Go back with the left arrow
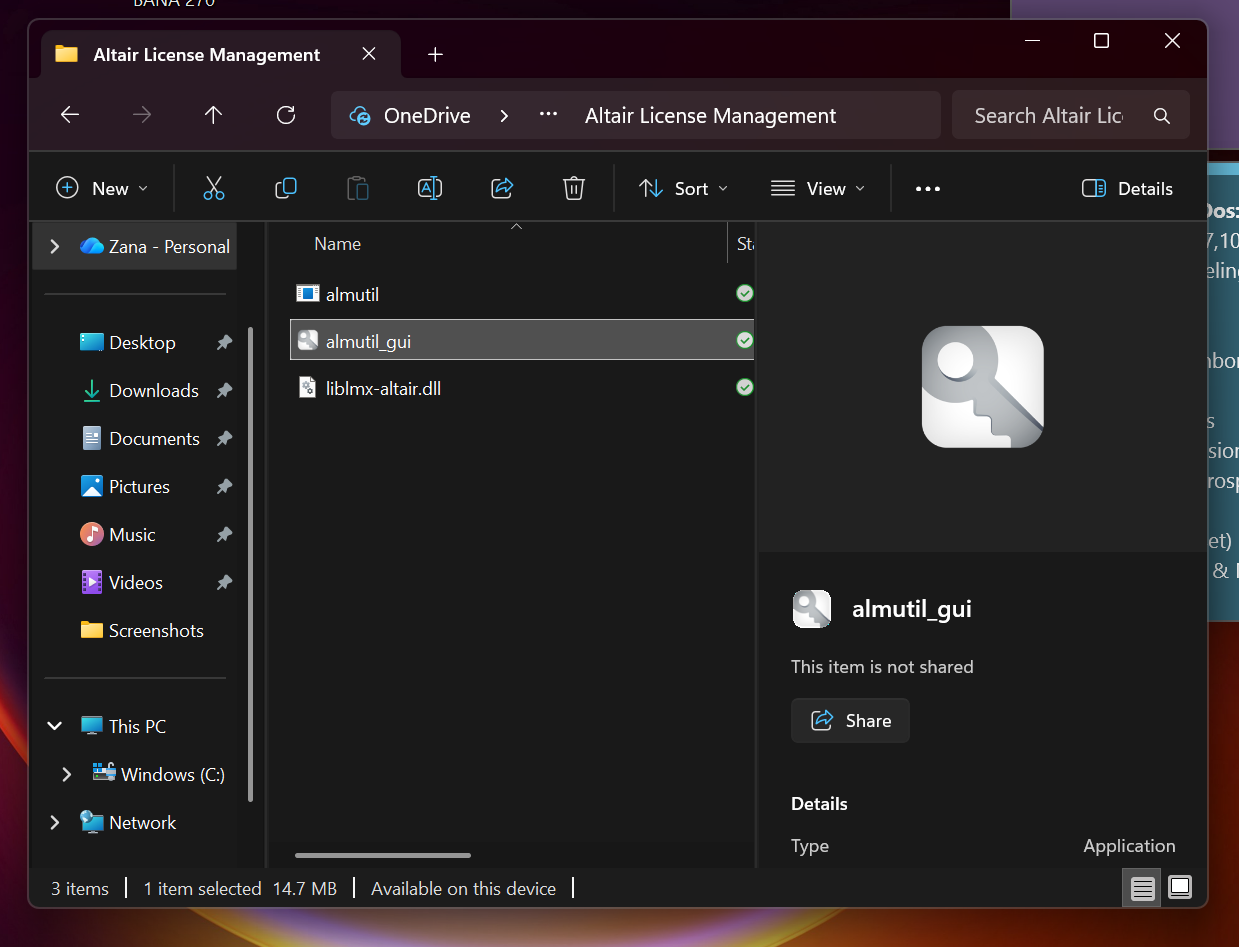Image resolution: width=1239 pixels, height=947 pixels. click(x=70, y=115)
